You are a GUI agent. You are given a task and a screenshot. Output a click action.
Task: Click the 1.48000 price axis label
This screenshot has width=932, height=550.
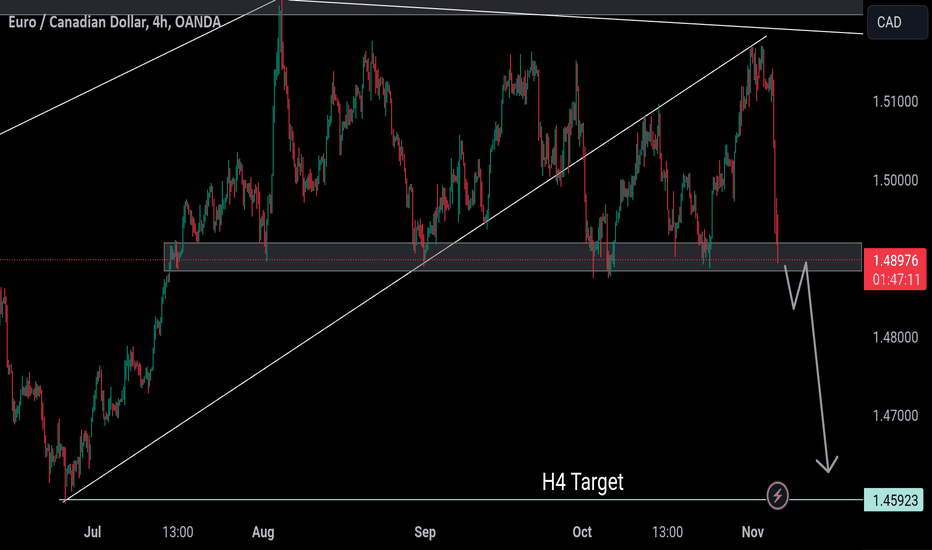coord(895,337)
